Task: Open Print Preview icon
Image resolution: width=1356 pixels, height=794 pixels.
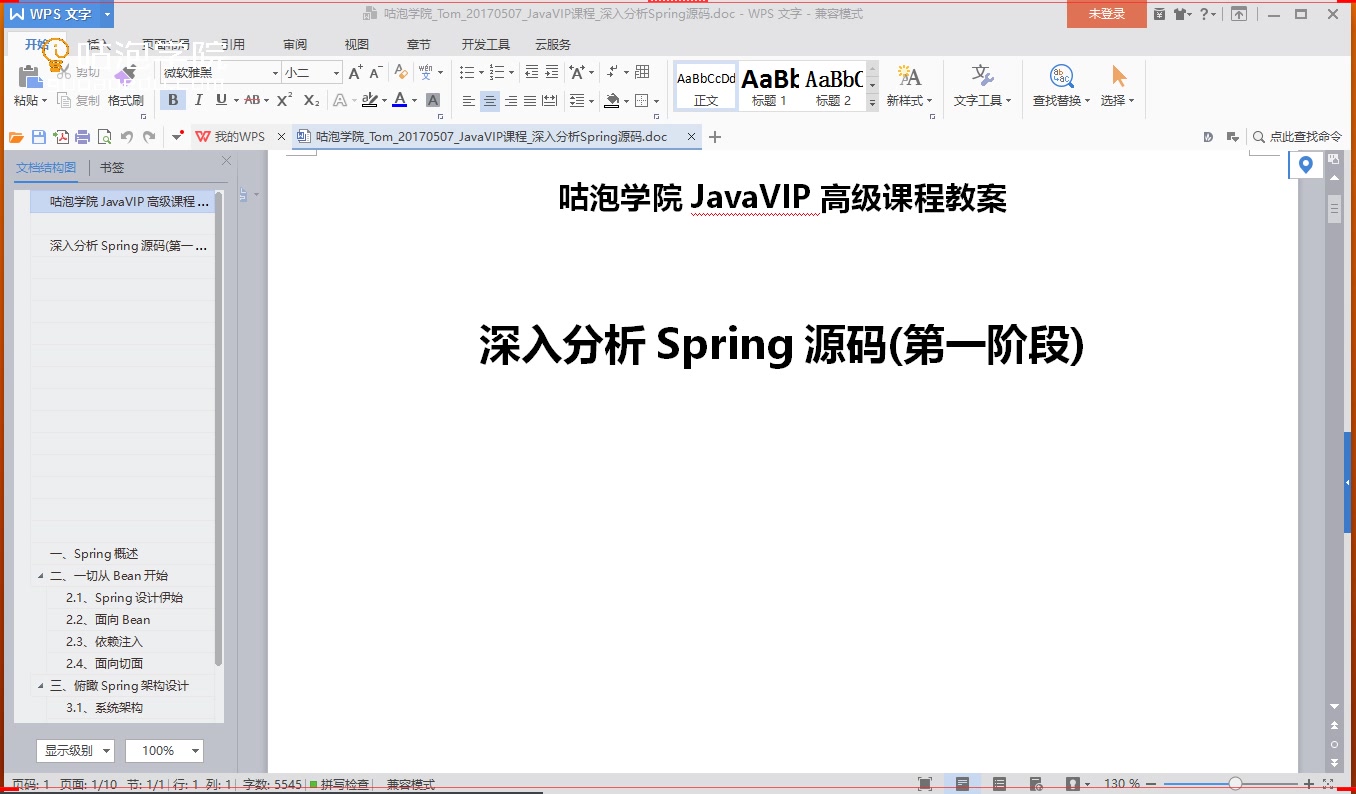Action: coord(104,137)
